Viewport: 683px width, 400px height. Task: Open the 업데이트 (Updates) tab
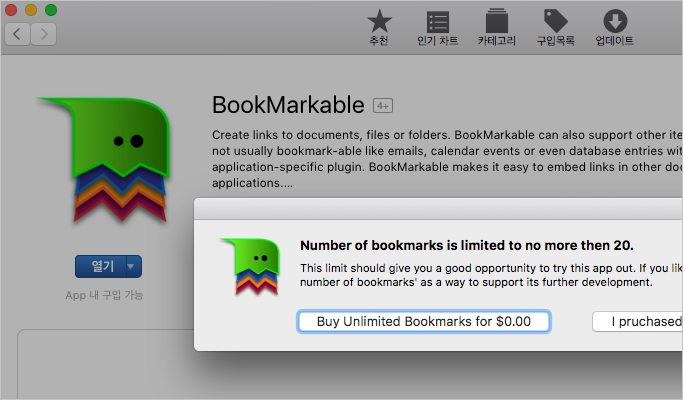coord(615,27)
